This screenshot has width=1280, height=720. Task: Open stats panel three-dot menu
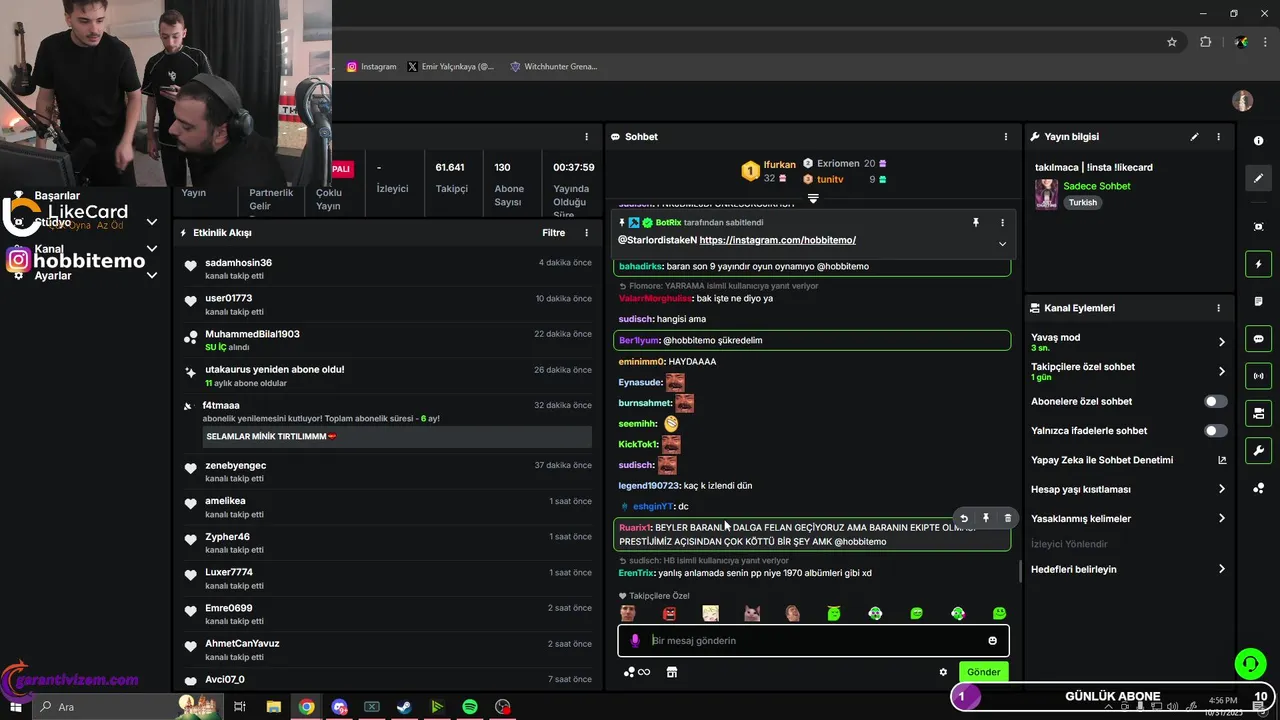tap(587, 137)
